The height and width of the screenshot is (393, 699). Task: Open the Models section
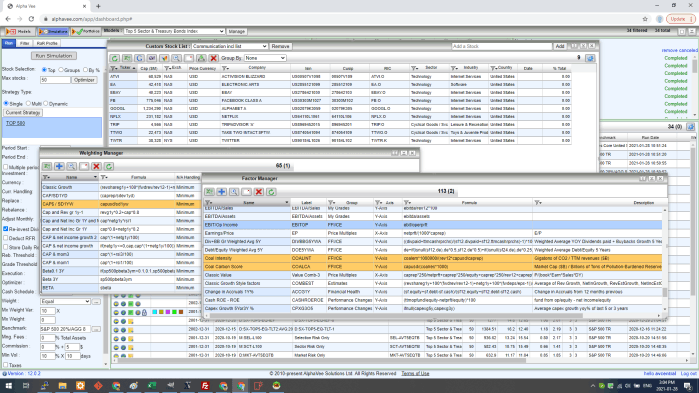[19, 32]
